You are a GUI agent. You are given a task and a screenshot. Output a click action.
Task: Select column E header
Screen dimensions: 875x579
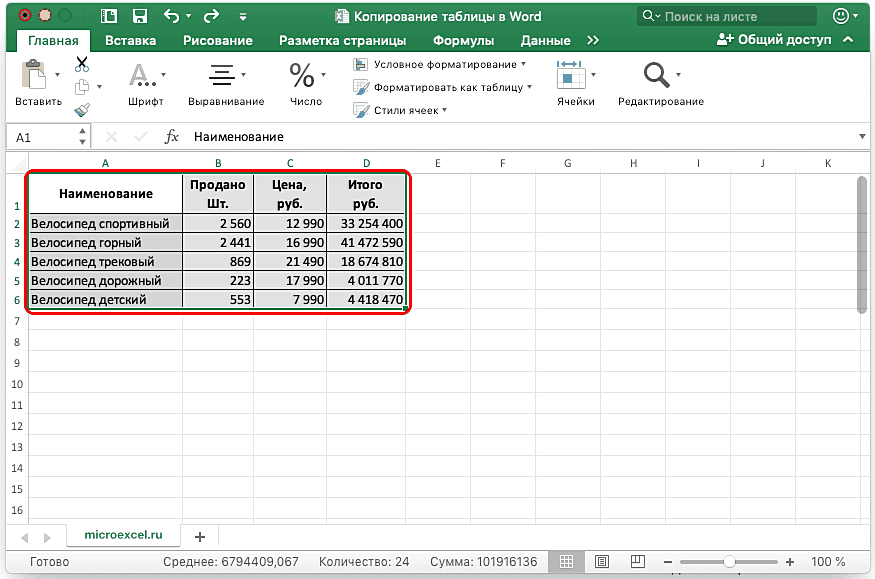438,163
